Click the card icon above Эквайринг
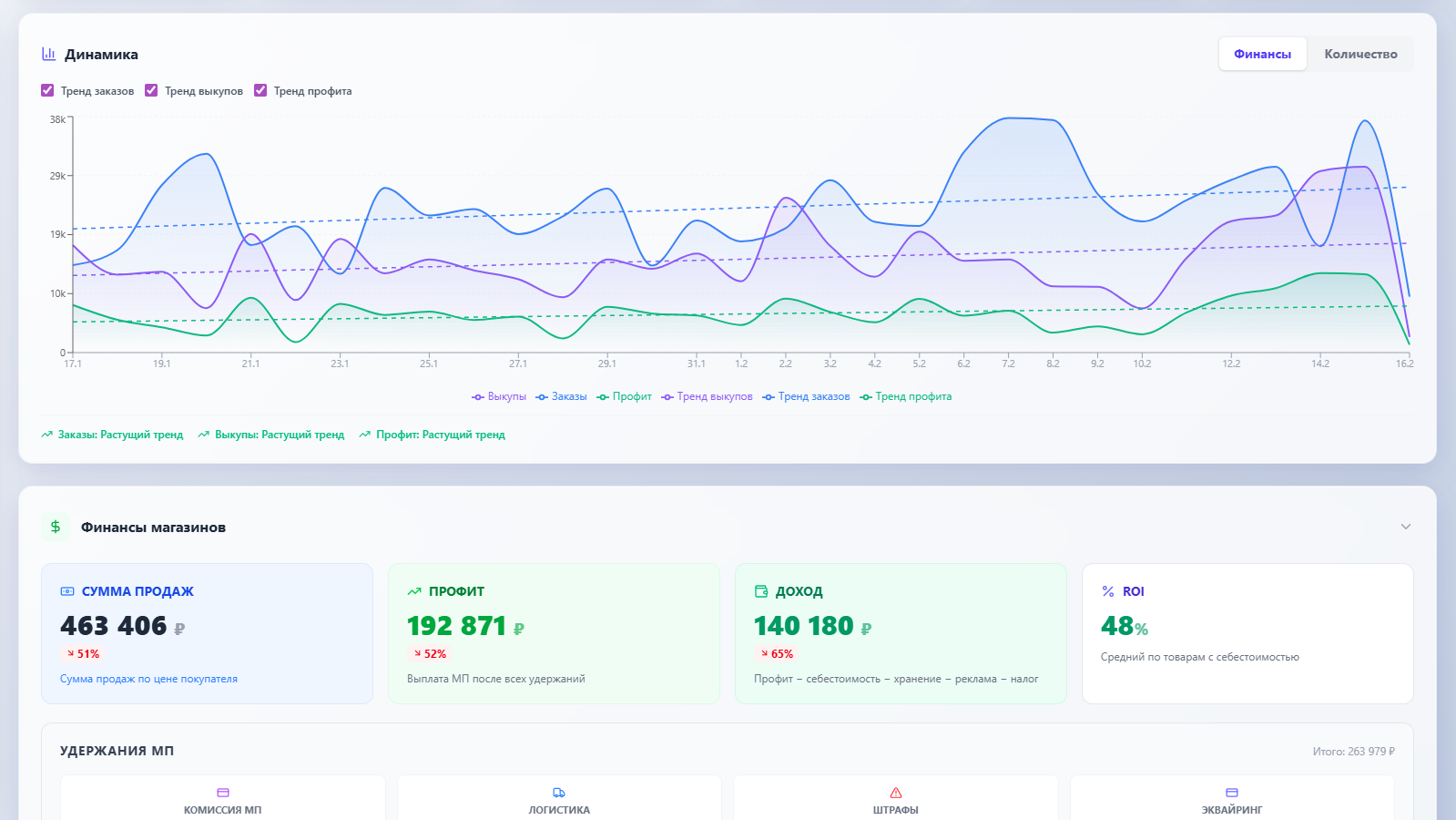Screen dimensions: 1456x820 pos(1232,793)
